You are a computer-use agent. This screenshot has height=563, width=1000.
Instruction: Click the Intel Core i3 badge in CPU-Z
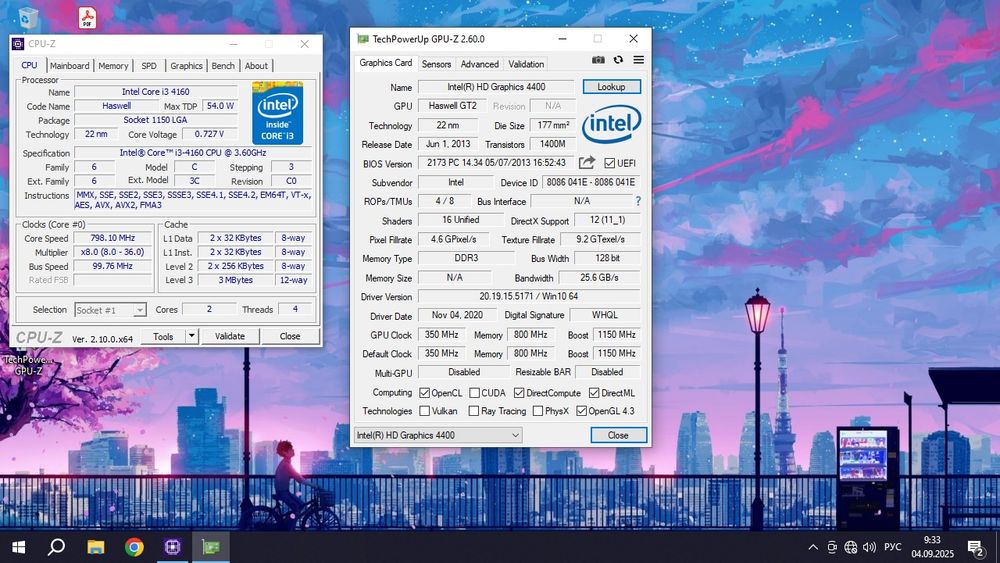277,113
